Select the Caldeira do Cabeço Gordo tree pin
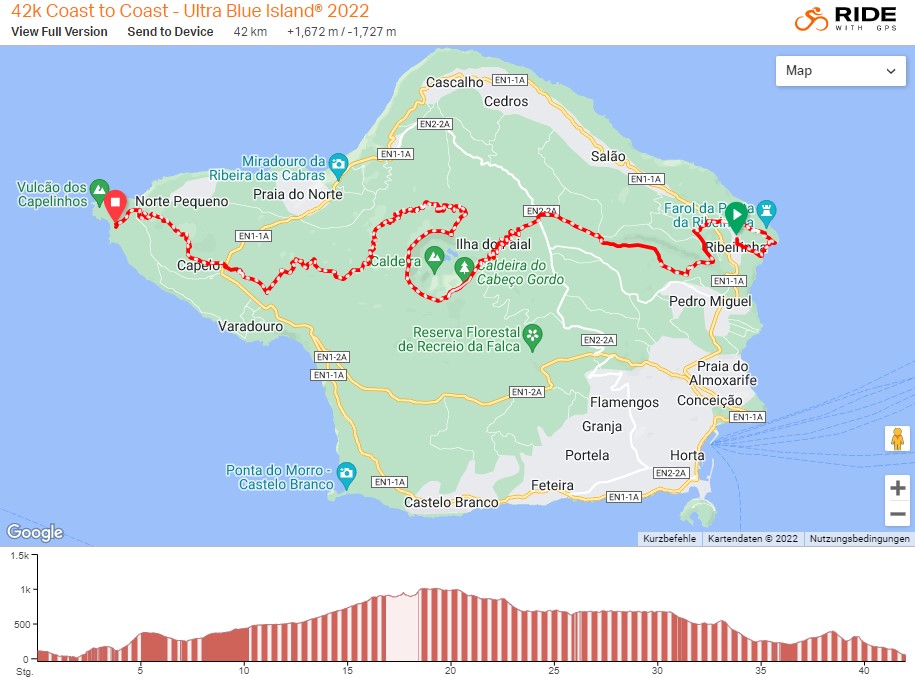Image resolution: width=915 pixels, height=678 pixels. click(465, 269)
